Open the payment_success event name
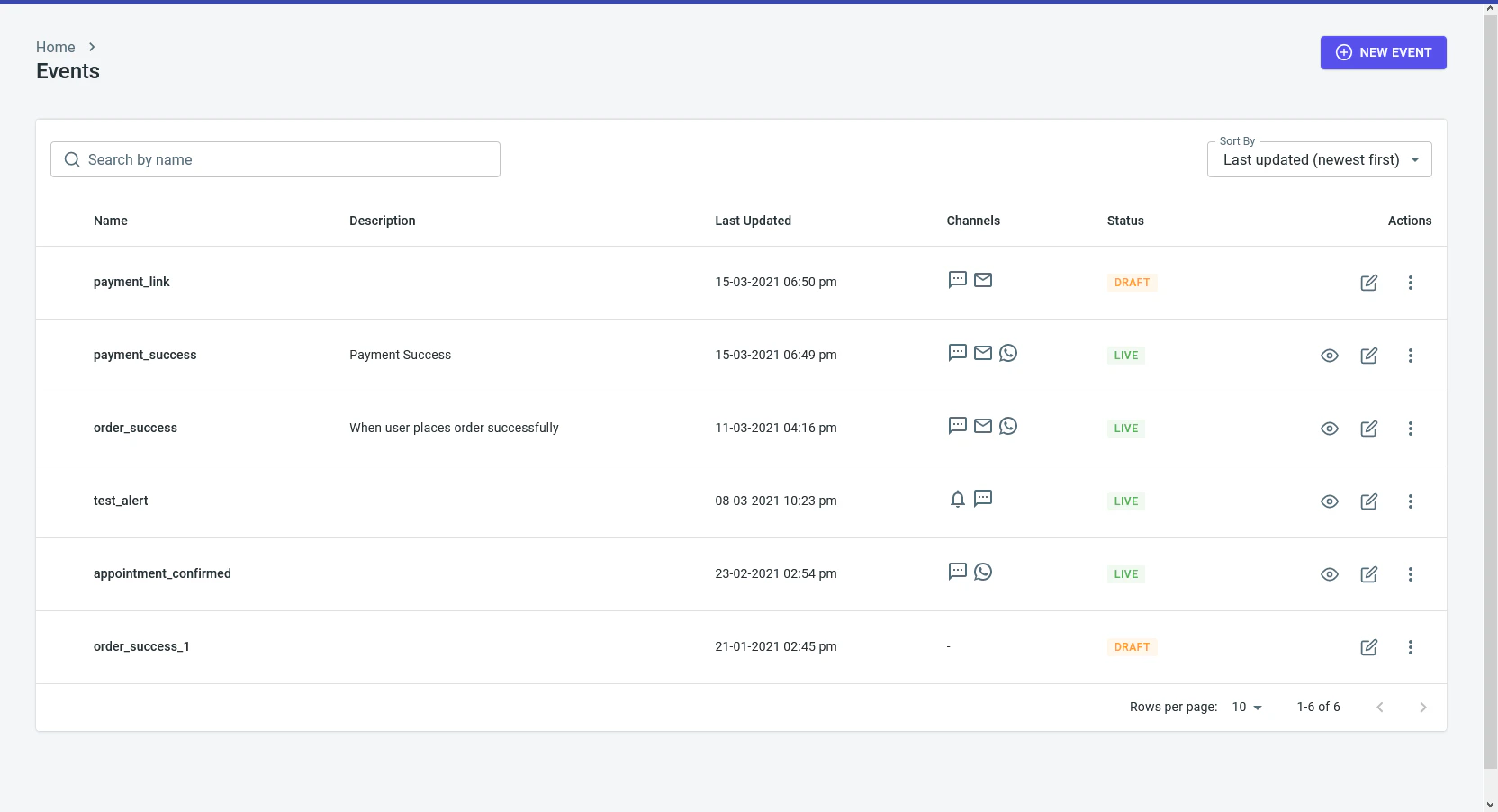1498x812 pixels. pos(145,355)
